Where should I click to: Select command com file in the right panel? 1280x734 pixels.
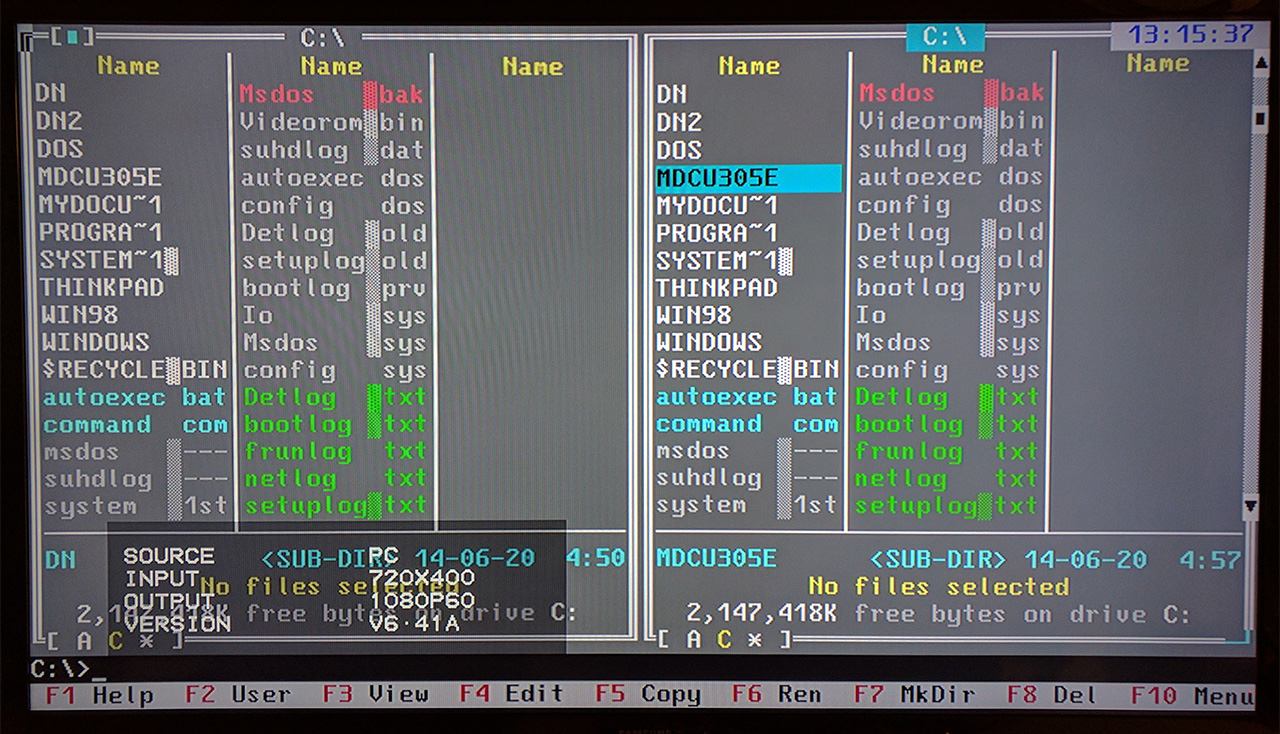[748, 424]
